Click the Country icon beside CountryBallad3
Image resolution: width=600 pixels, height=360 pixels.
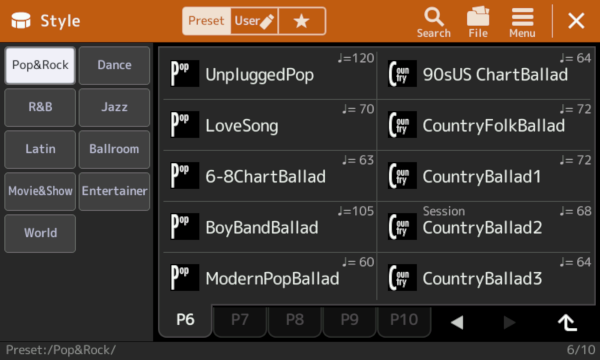tap(402, 277)
